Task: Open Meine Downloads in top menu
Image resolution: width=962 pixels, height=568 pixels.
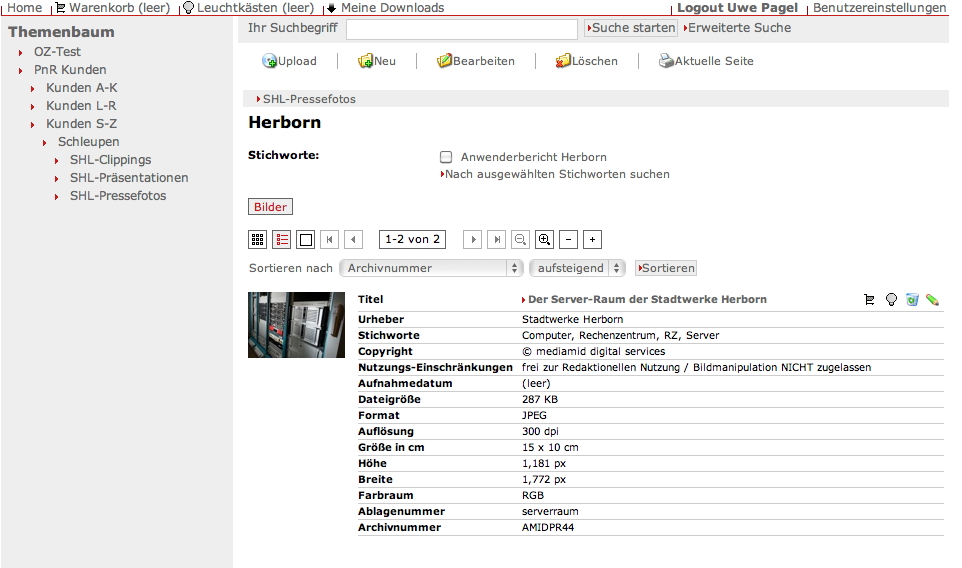Action: click(x=392, y=8)
